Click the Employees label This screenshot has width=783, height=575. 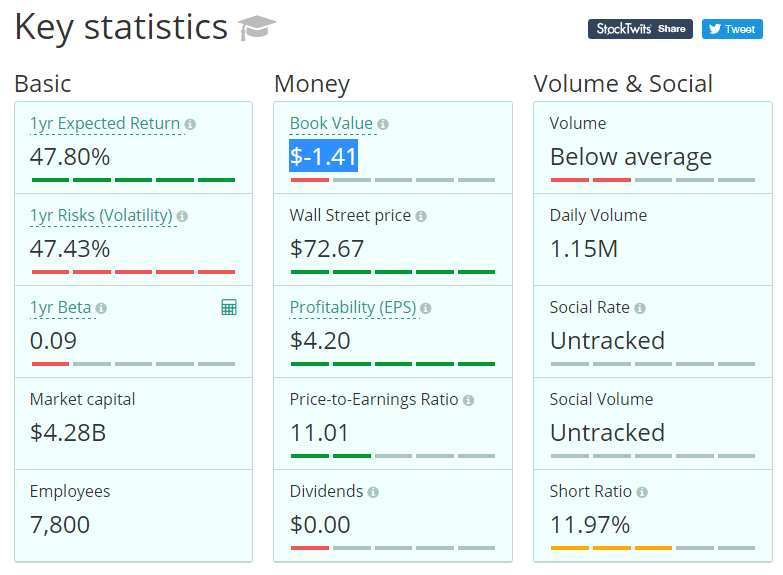[x=70, y=492]
